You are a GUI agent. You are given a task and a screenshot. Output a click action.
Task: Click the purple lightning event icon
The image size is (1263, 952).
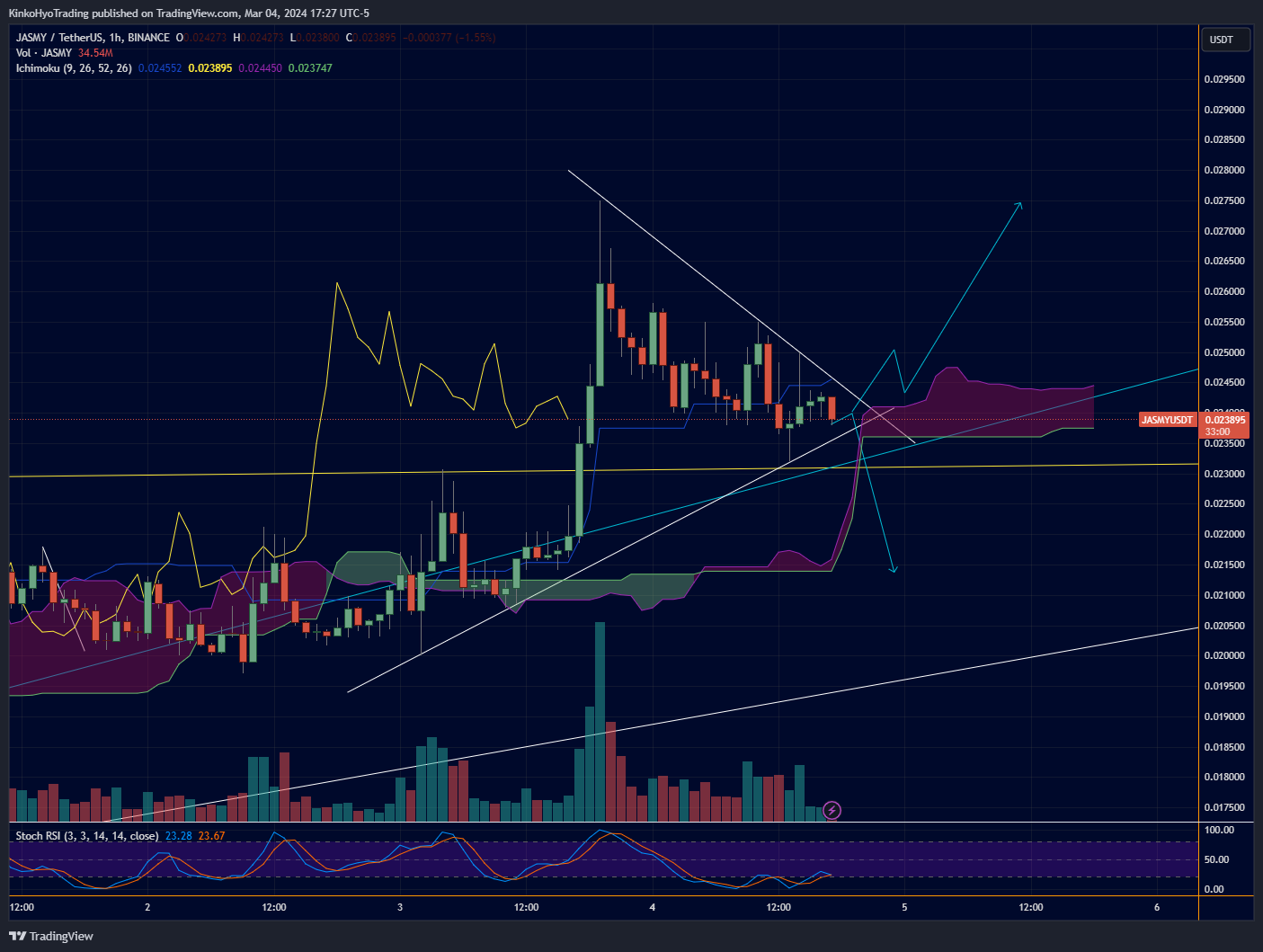832,811
